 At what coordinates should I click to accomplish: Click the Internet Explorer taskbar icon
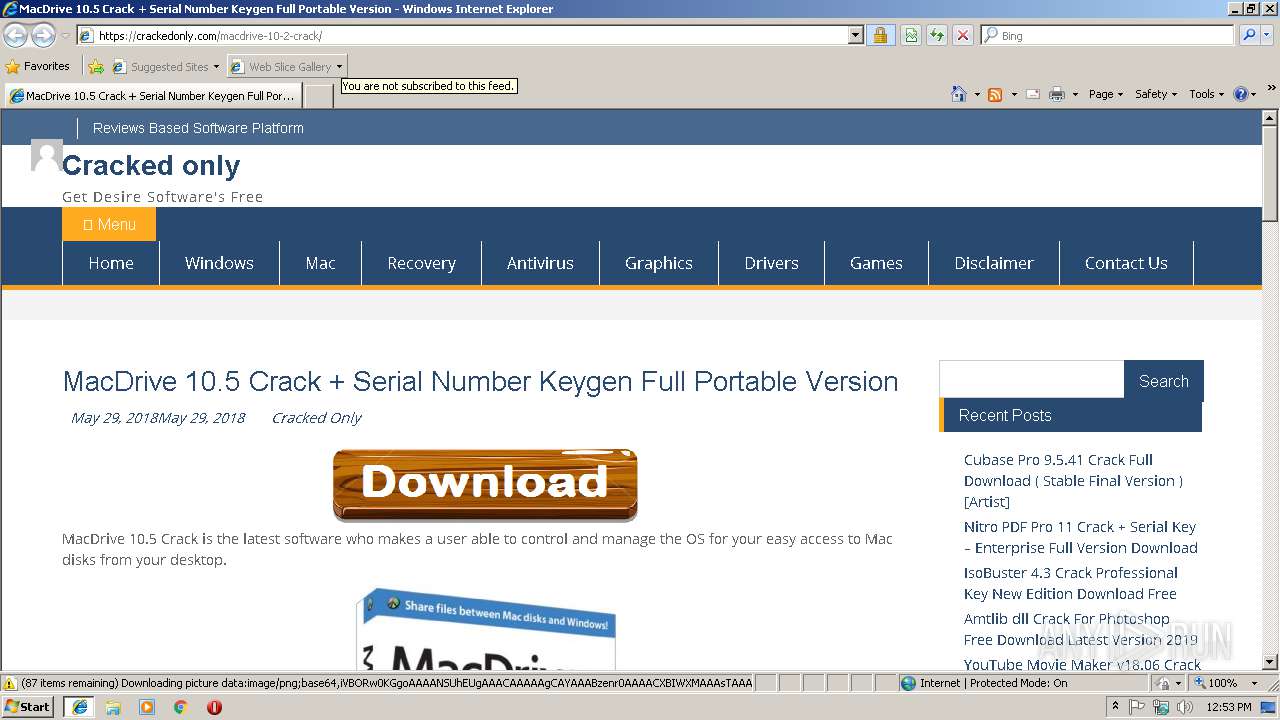coord(79,707)
